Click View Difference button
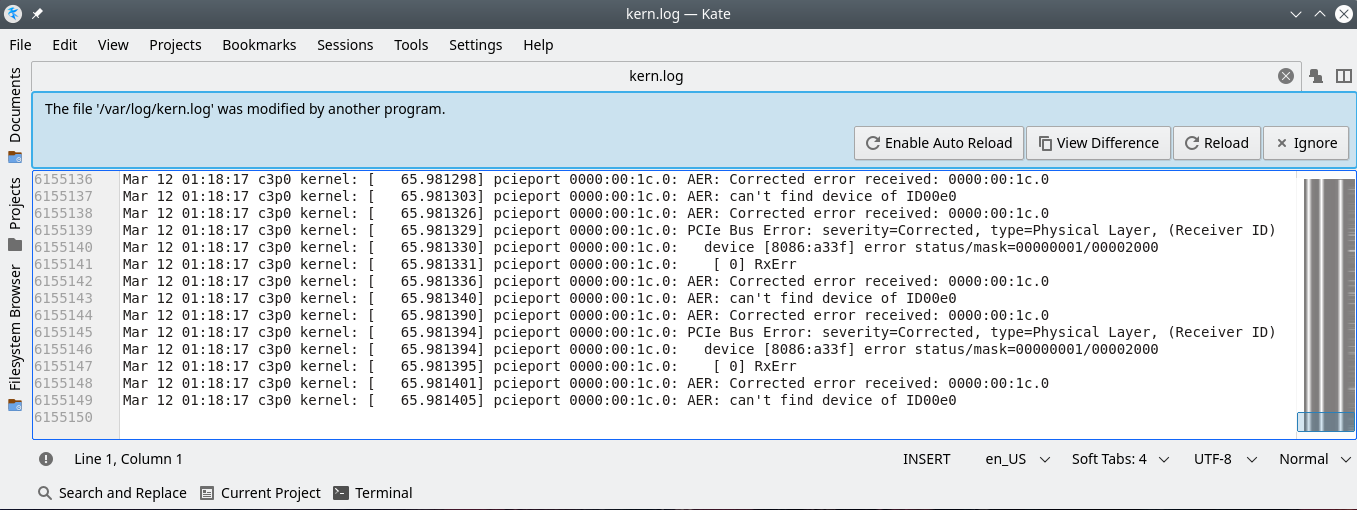Image resolution: width=1357 pixels, height=510 pixels. [x=1098, y=143]
